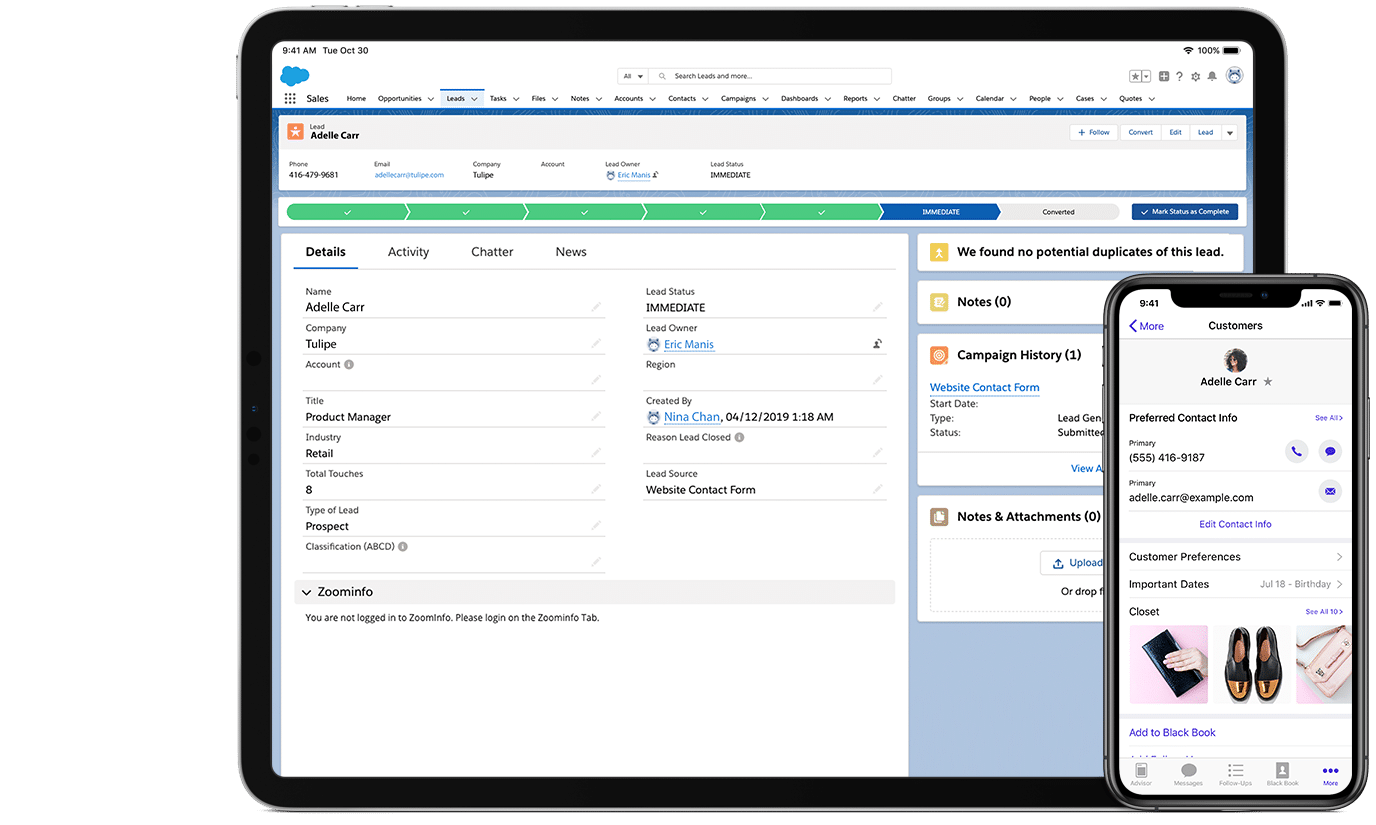Expand the Accounts nav dropdown chevron
This screenshot has width=1376, height=825.
point(652,99)
